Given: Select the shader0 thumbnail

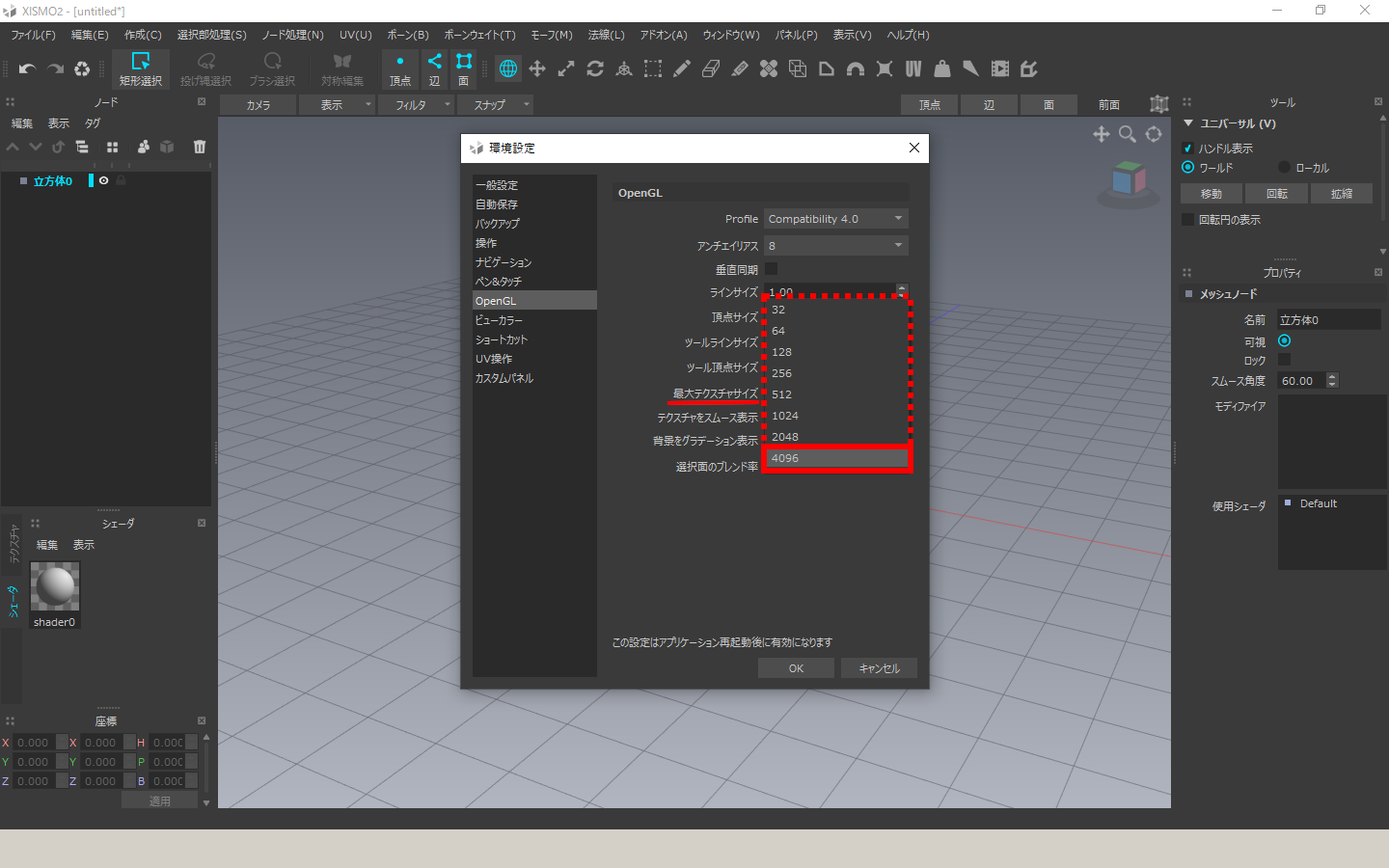Looking at the screenshot, I should 55,585.
